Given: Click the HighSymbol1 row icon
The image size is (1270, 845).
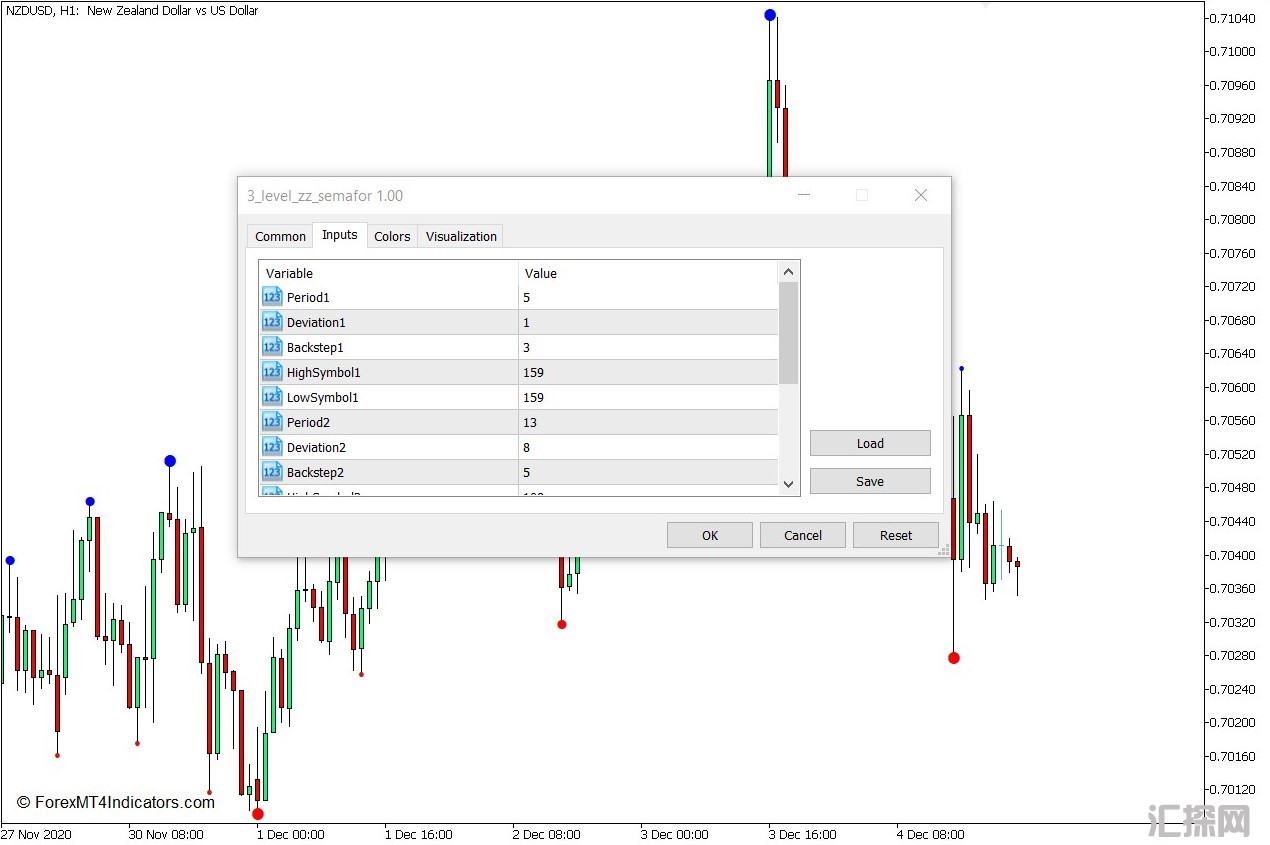Looking at the screenshot, I should [272, 372].
